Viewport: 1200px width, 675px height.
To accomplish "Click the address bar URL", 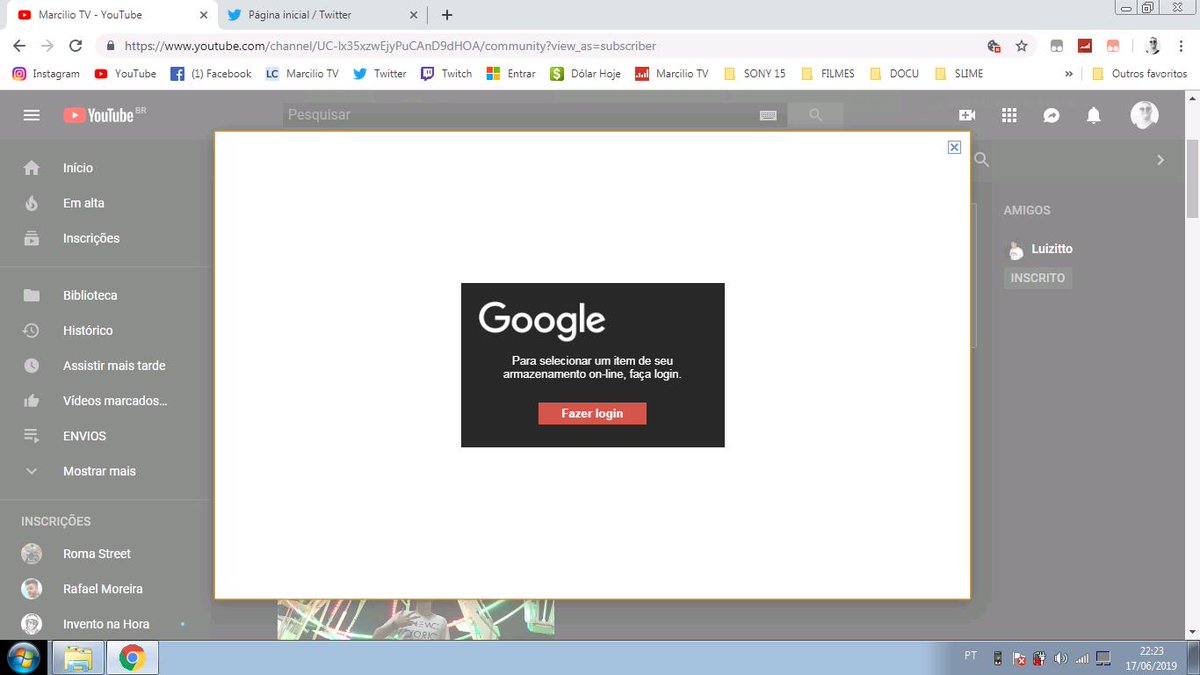I will [x=390, y=46].
